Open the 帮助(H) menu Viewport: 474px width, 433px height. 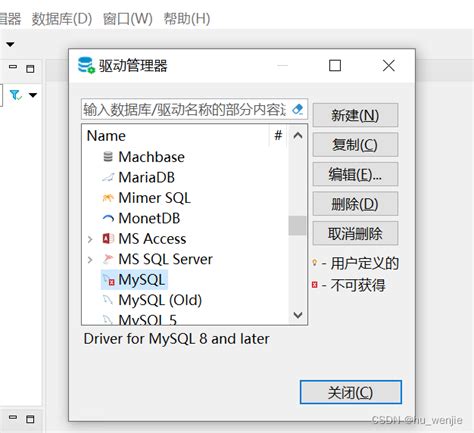pyautogui.click(x=187, y=19)
